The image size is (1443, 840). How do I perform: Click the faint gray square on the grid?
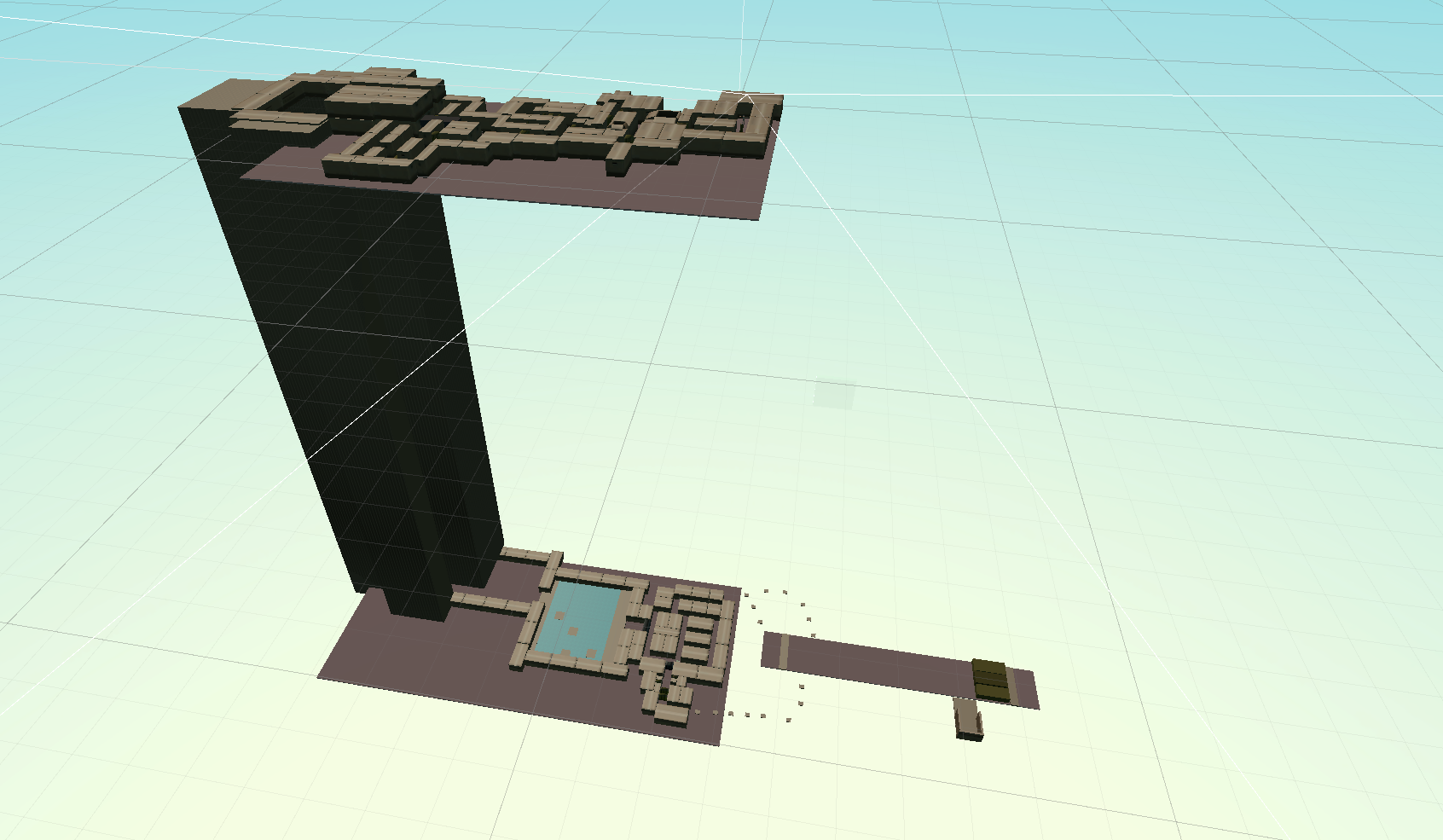[x=834, y=394]
